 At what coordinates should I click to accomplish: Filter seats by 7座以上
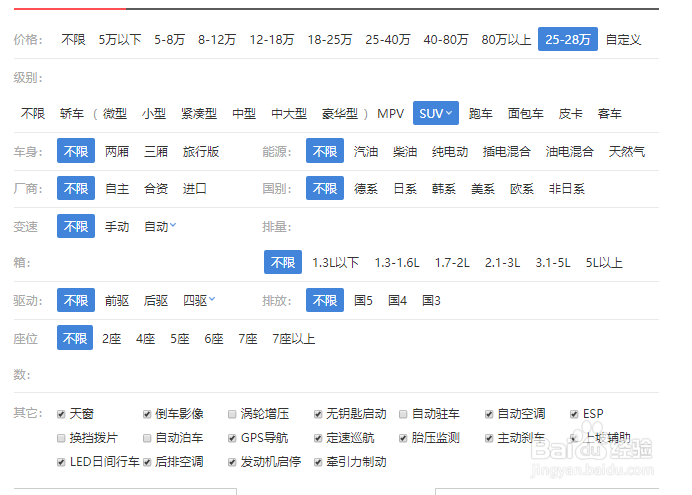[x=293, y=339]
